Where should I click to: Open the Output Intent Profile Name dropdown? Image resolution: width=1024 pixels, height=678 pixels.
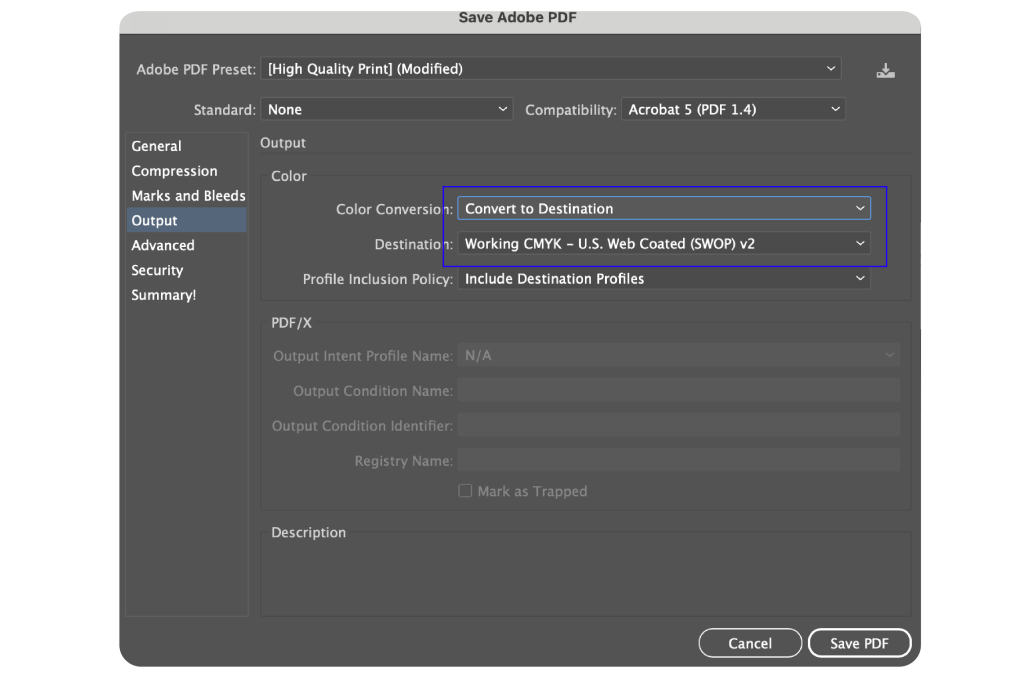click(678, 356)
